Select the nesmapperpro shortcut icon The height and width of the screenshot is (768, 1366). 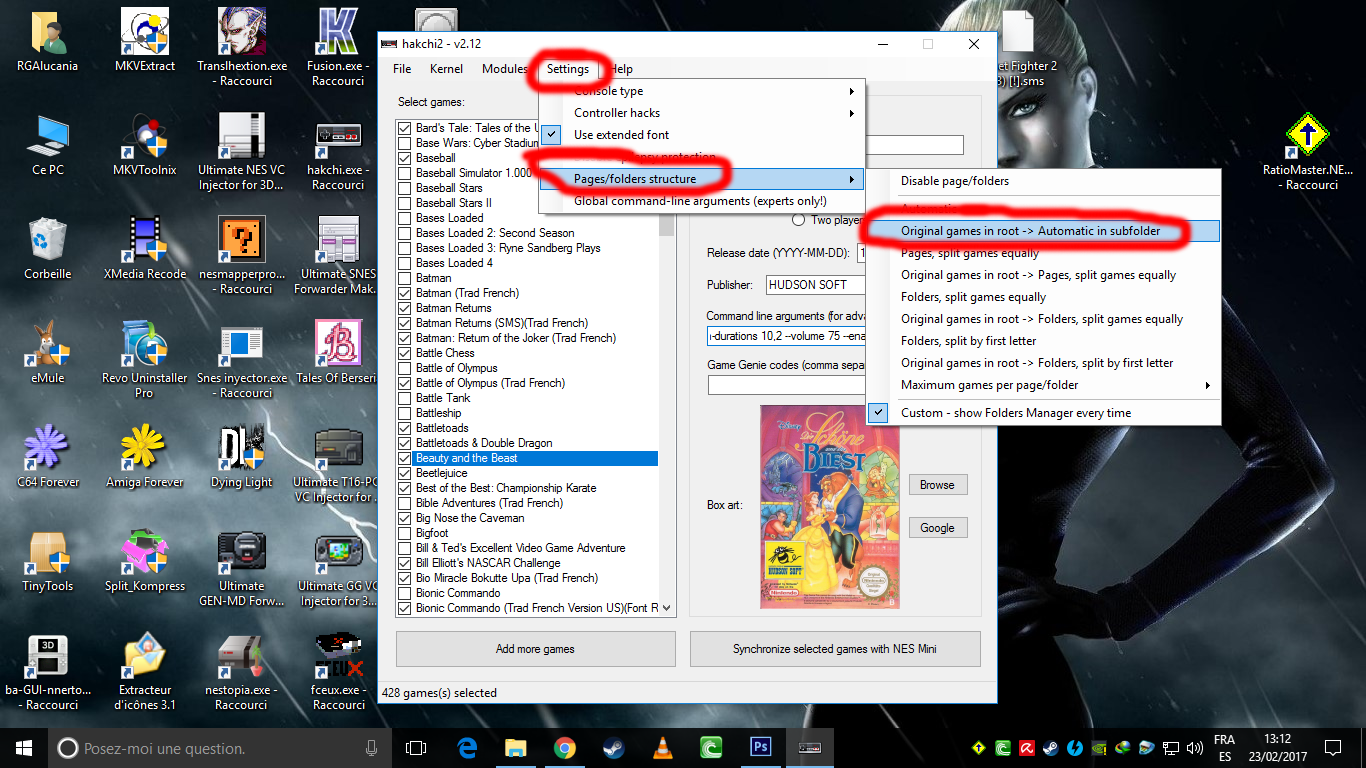242,255
